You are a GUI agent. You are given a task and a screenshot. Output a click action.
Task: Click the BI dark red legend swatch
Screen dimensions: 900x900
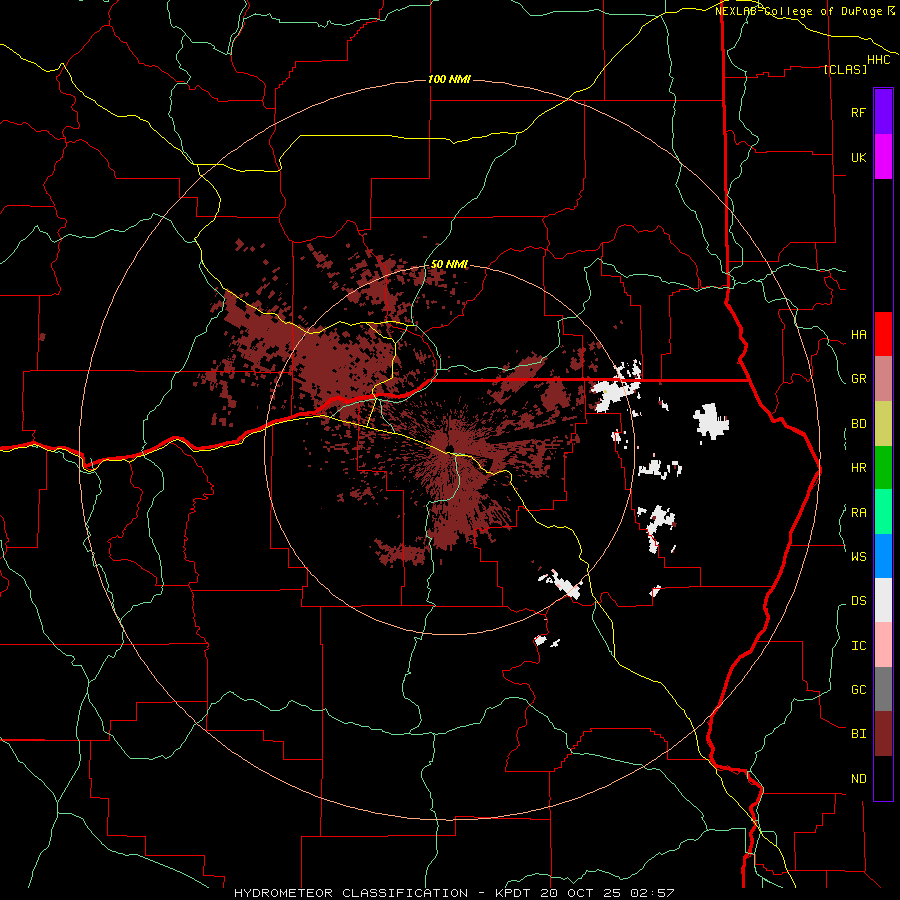click(x=883, y=734)
